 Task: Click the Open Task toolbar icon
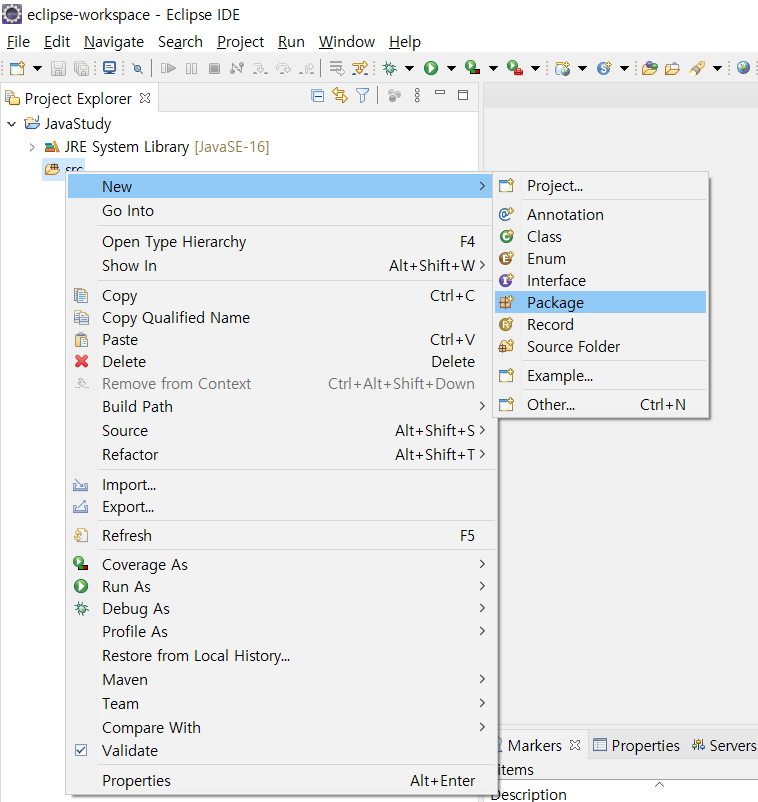point(672,68)
